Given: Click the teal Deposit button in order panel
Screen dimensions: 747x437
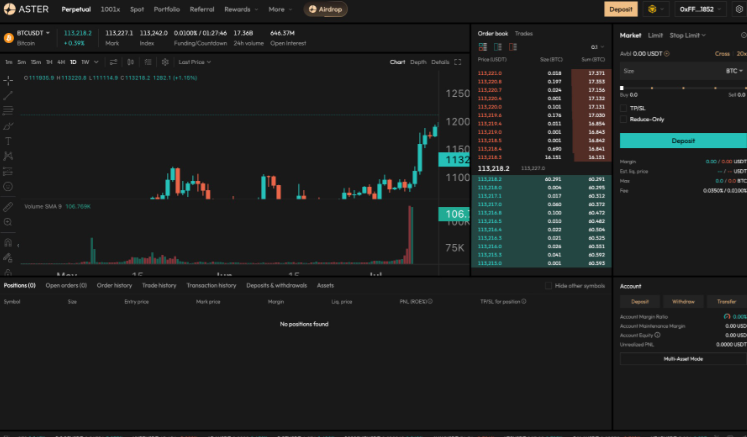Looking at the screenshot, I should coord(683,141).
